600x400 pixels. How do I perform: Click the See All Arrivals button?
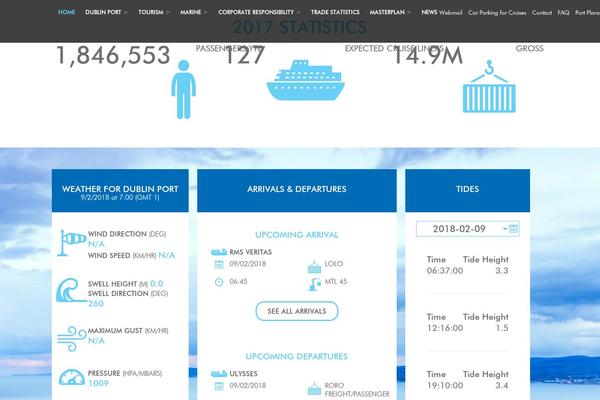pos(297,311)
